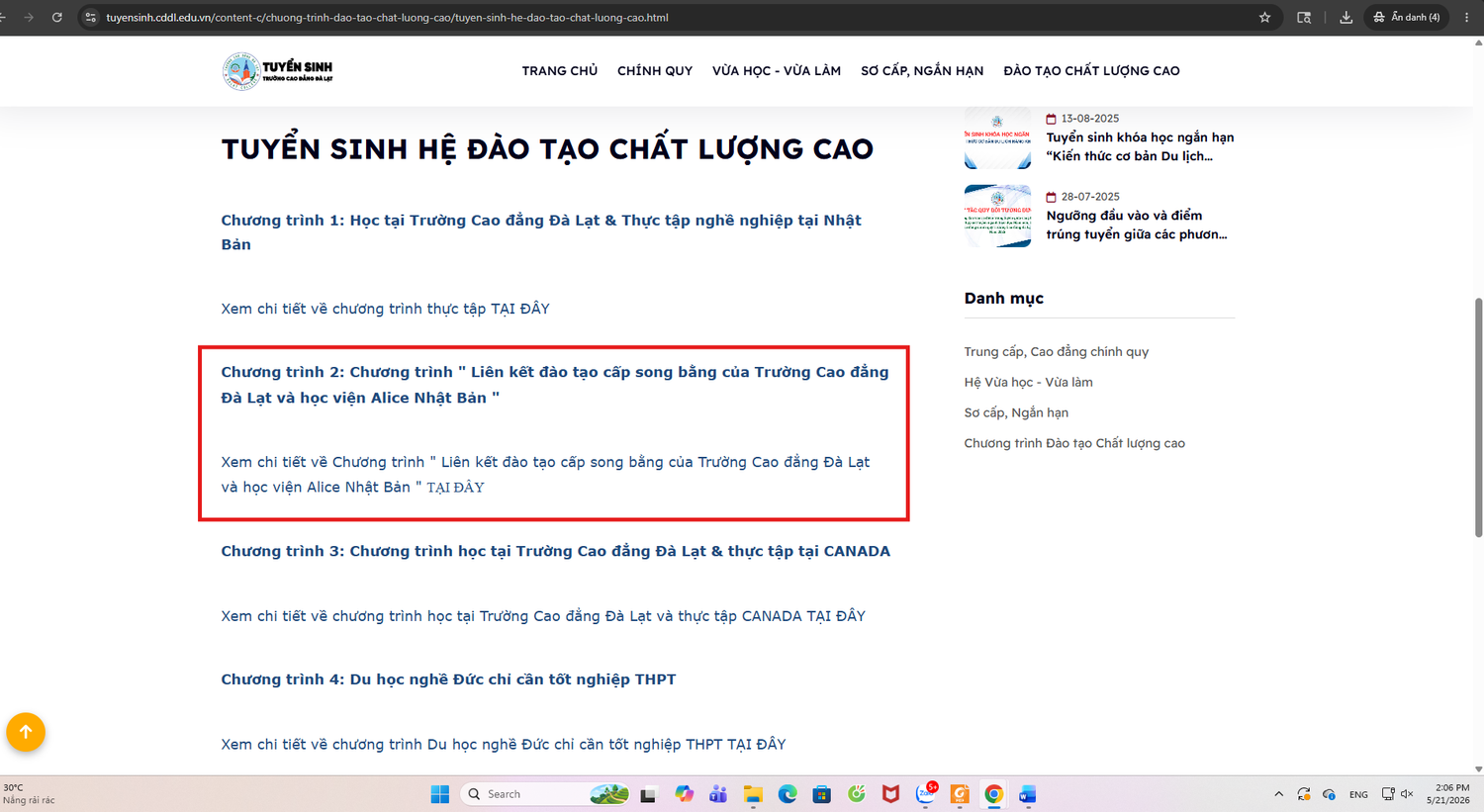The image size is (1484, 812).
Task: Click the muted speaker volume icon
Action: click(x=1407, y=794)
